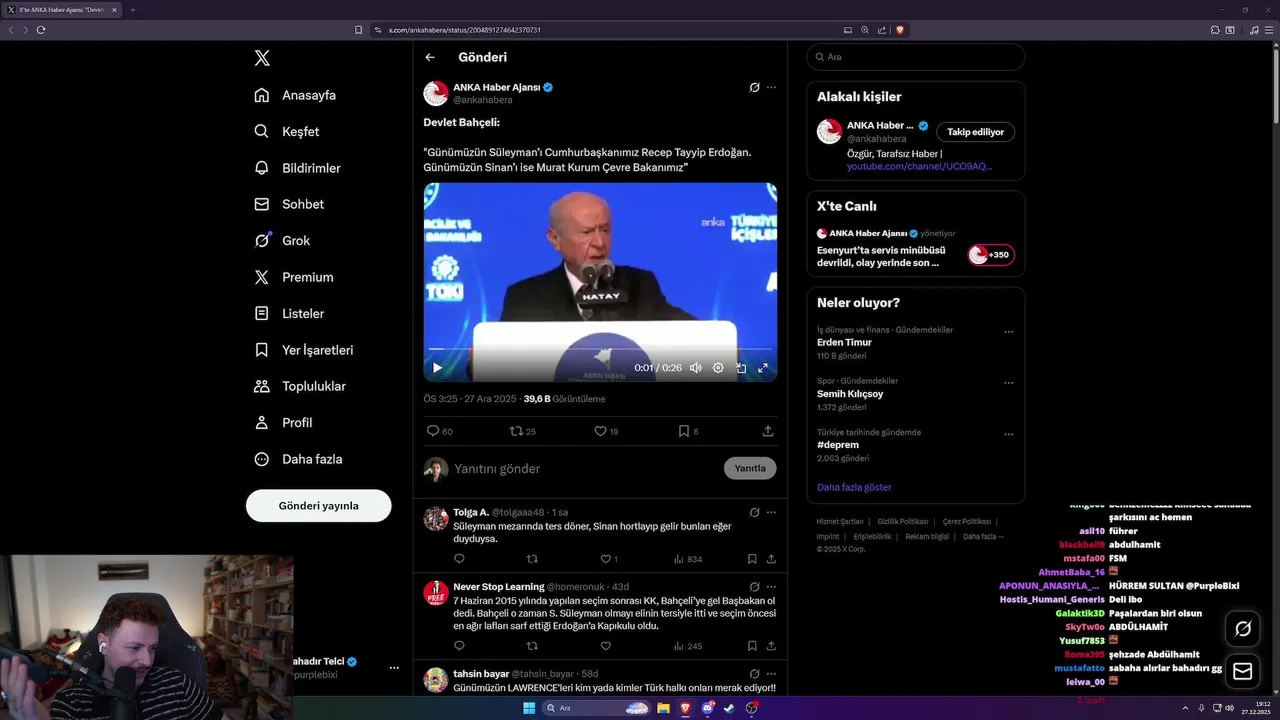The image size is (1280, 720).
Task: Open the Esenyurt live broadcast +350
Action: [991, 255]
